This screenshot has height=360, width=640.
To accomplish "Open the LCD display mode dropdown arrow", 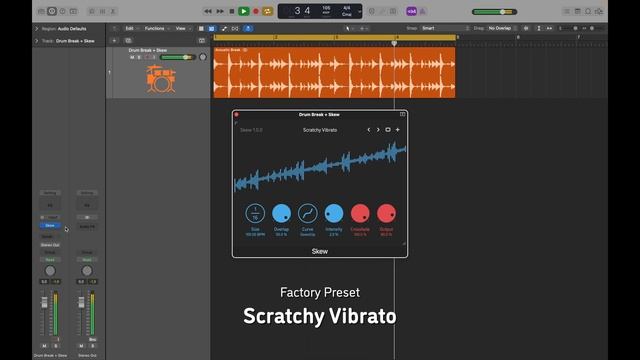I will tap(360, 11).
